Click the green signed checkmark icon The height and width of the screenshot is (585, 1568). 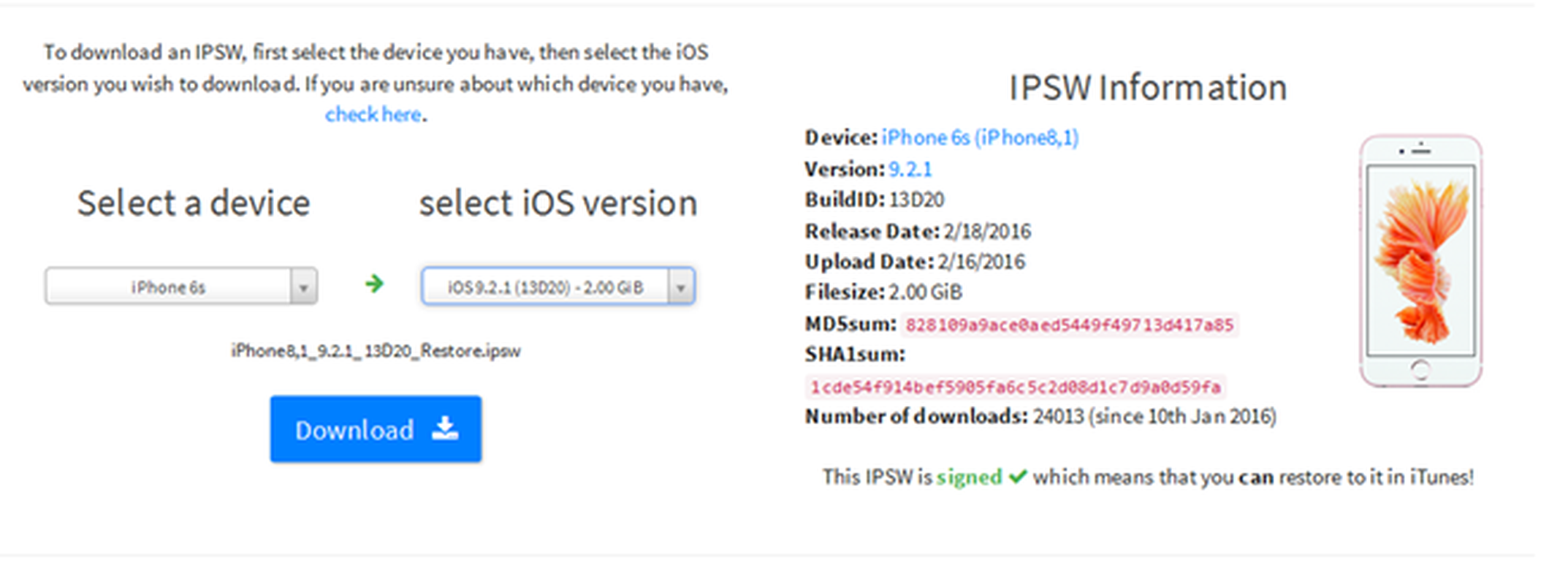coord(1018,477)
